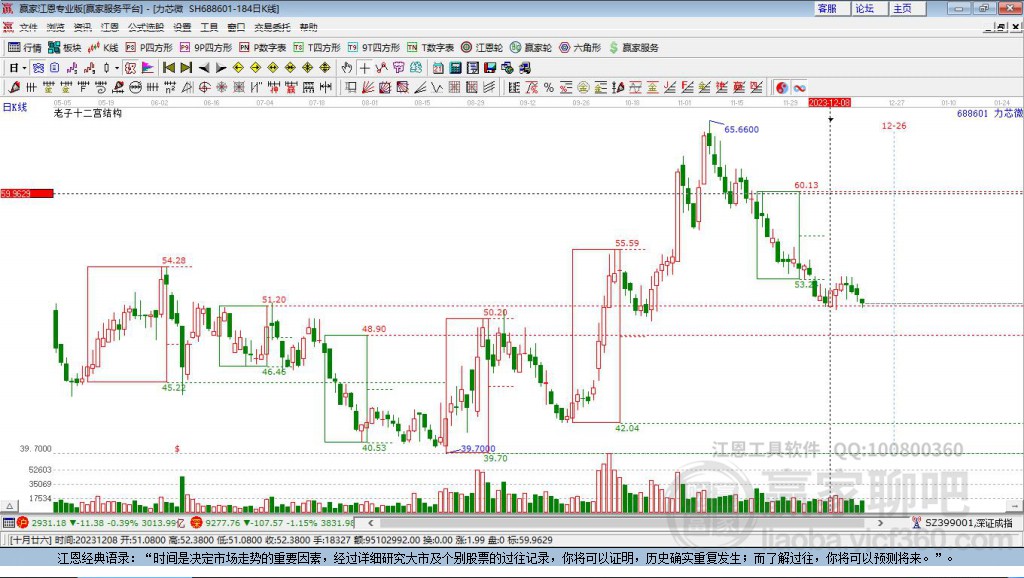Open the K线 chart view
1024x578 pixels.
point(104,47)
